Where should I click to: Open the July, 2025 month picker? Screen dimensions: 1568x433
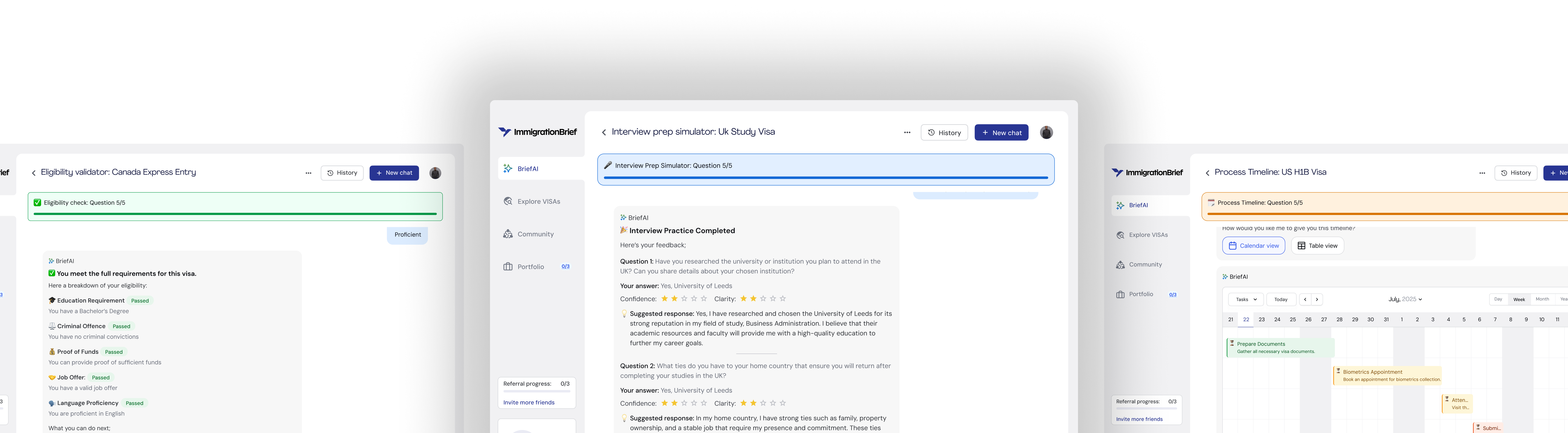pos(1405,299)
